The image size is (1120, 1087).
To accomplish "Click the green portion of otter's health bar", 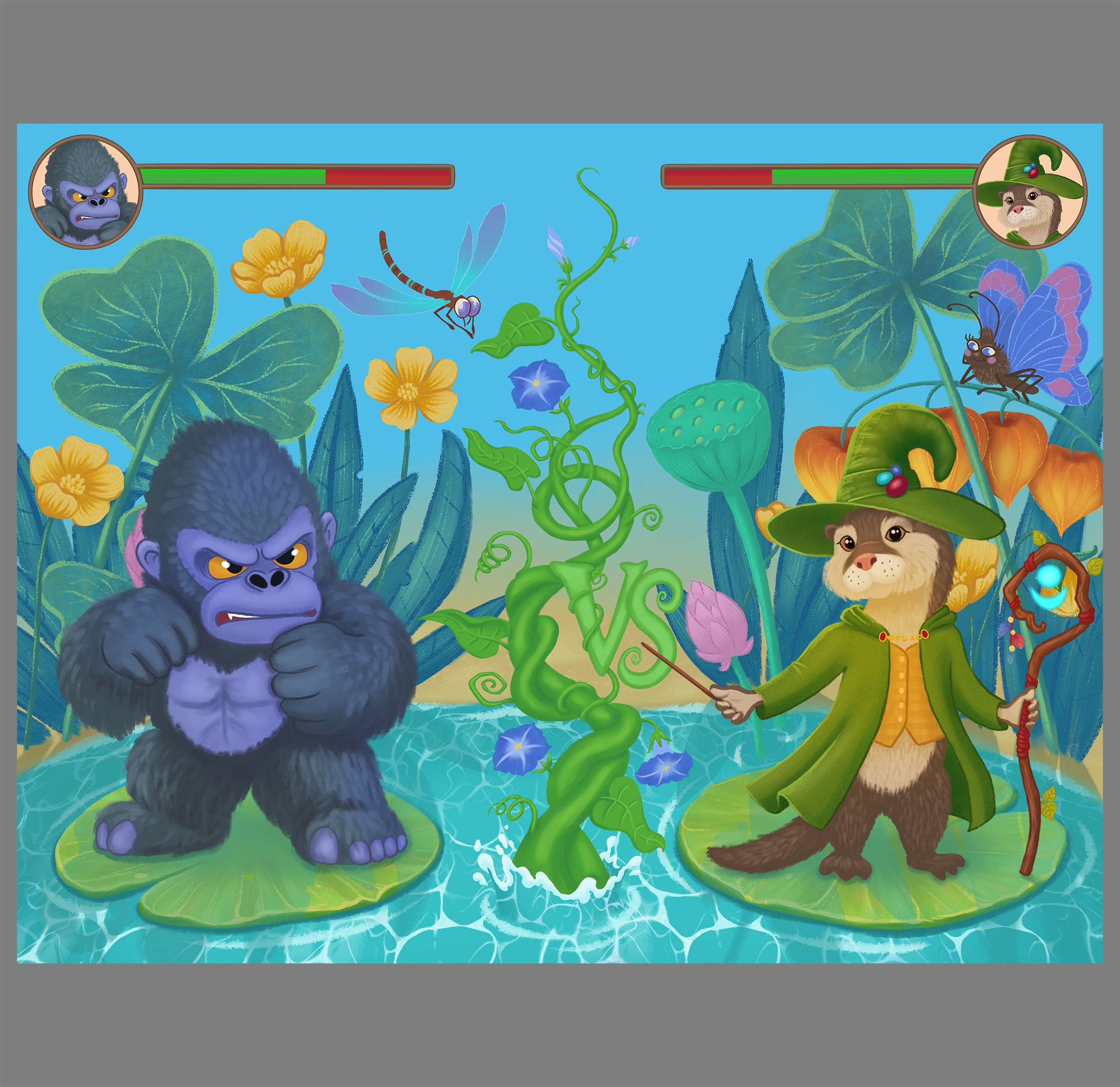I will coord(873,176).
